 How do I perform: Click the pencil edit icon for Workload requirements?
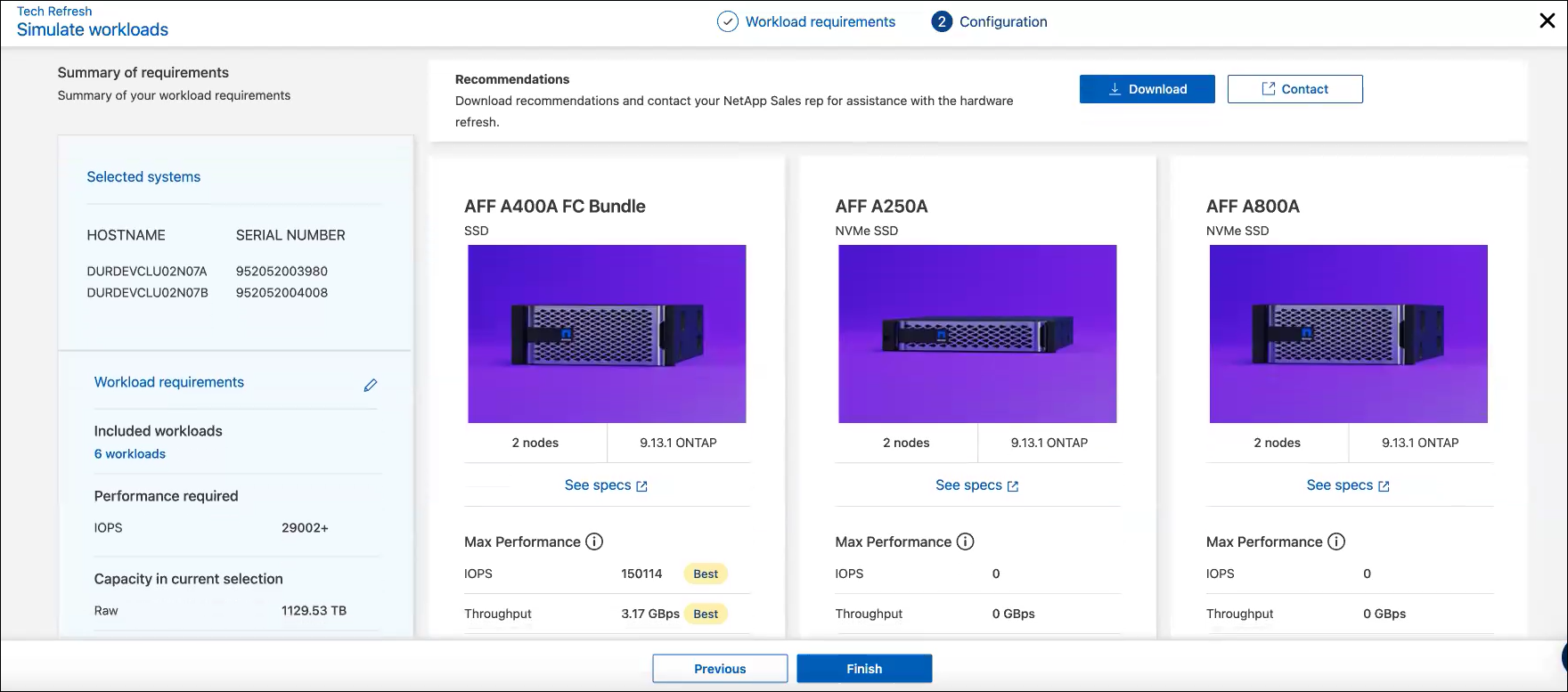[371, 385]
